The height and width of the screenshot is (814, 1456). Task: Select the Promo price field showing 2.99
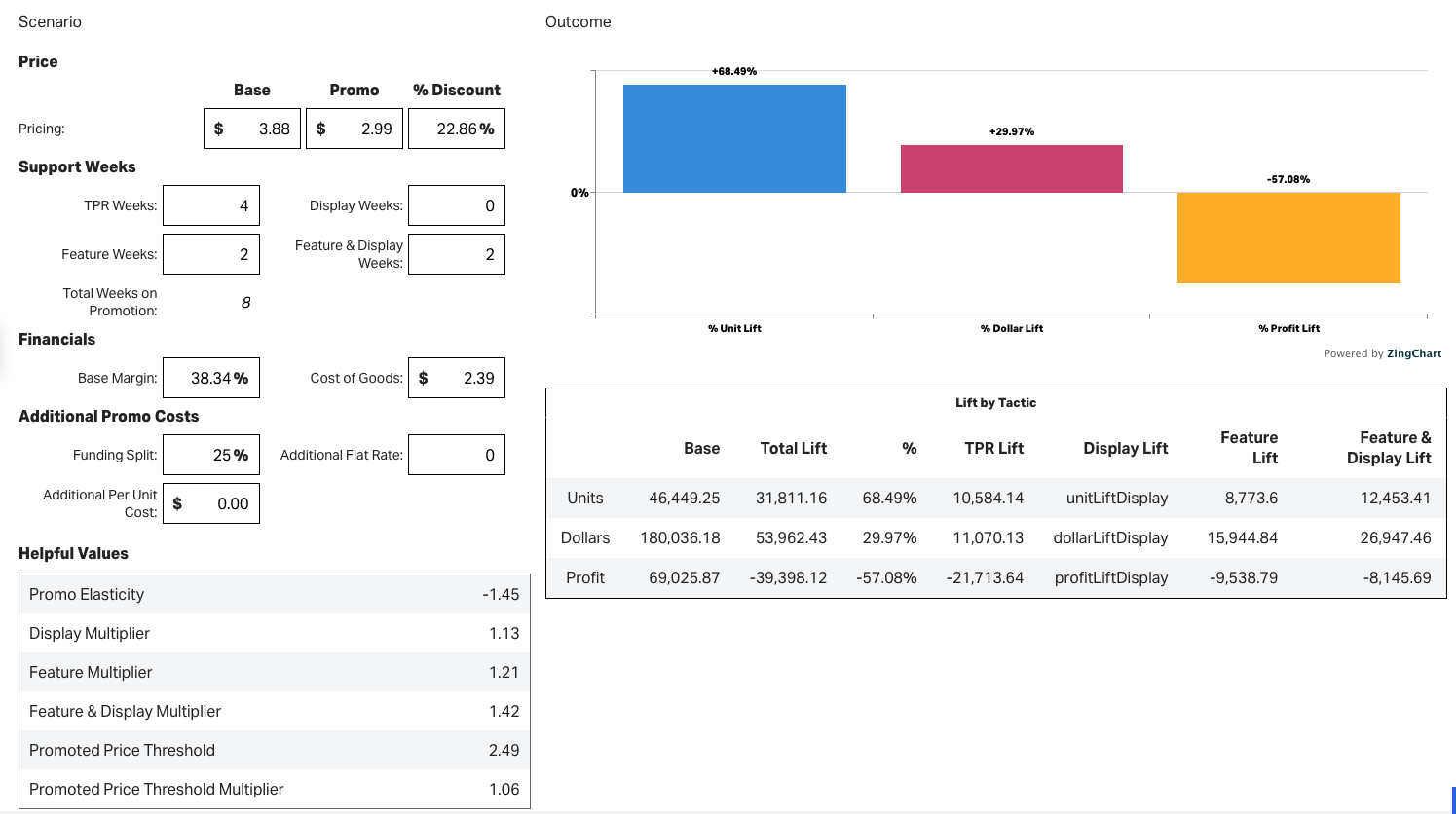click(354, 128)
